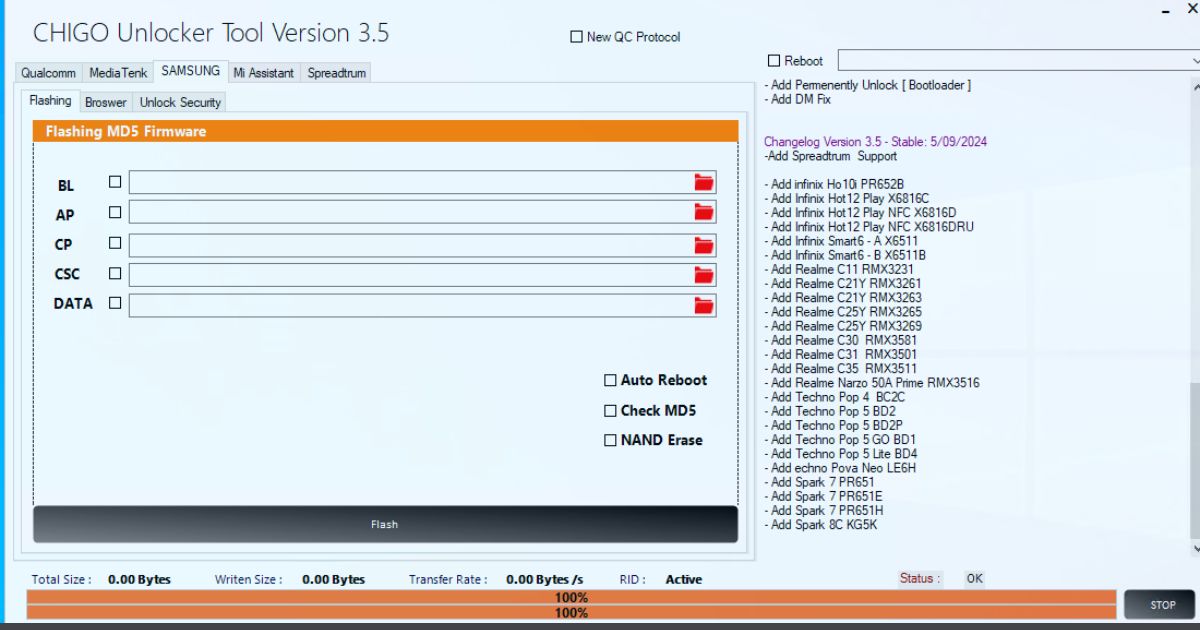Select 'Add infinix Ho10i PR652B' line

(835, 184)
